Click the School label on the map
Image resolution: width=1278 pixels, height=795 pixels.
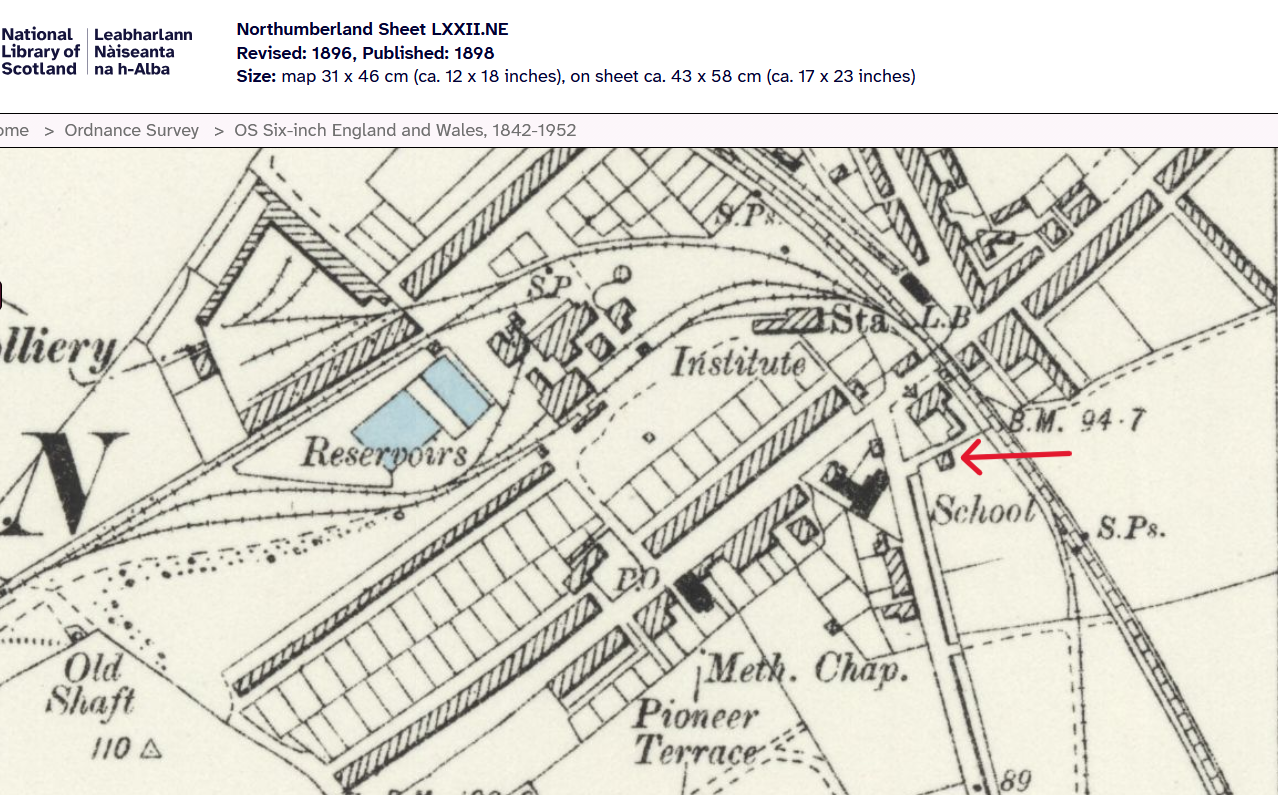(x=983, y=511)
